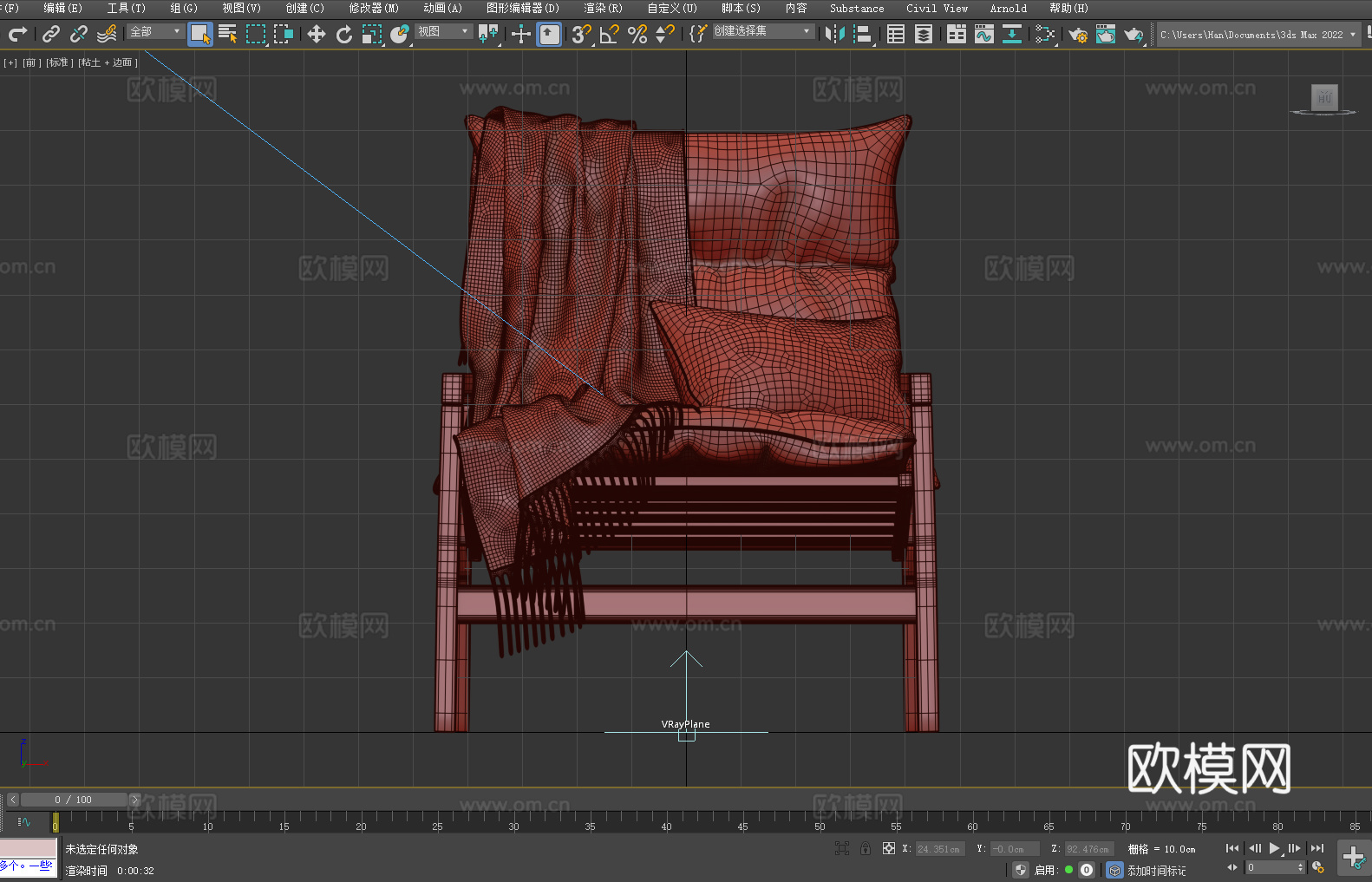1372x882 pixels.
Task: Open the 修改器(M) menu
Action: point(374,8)
